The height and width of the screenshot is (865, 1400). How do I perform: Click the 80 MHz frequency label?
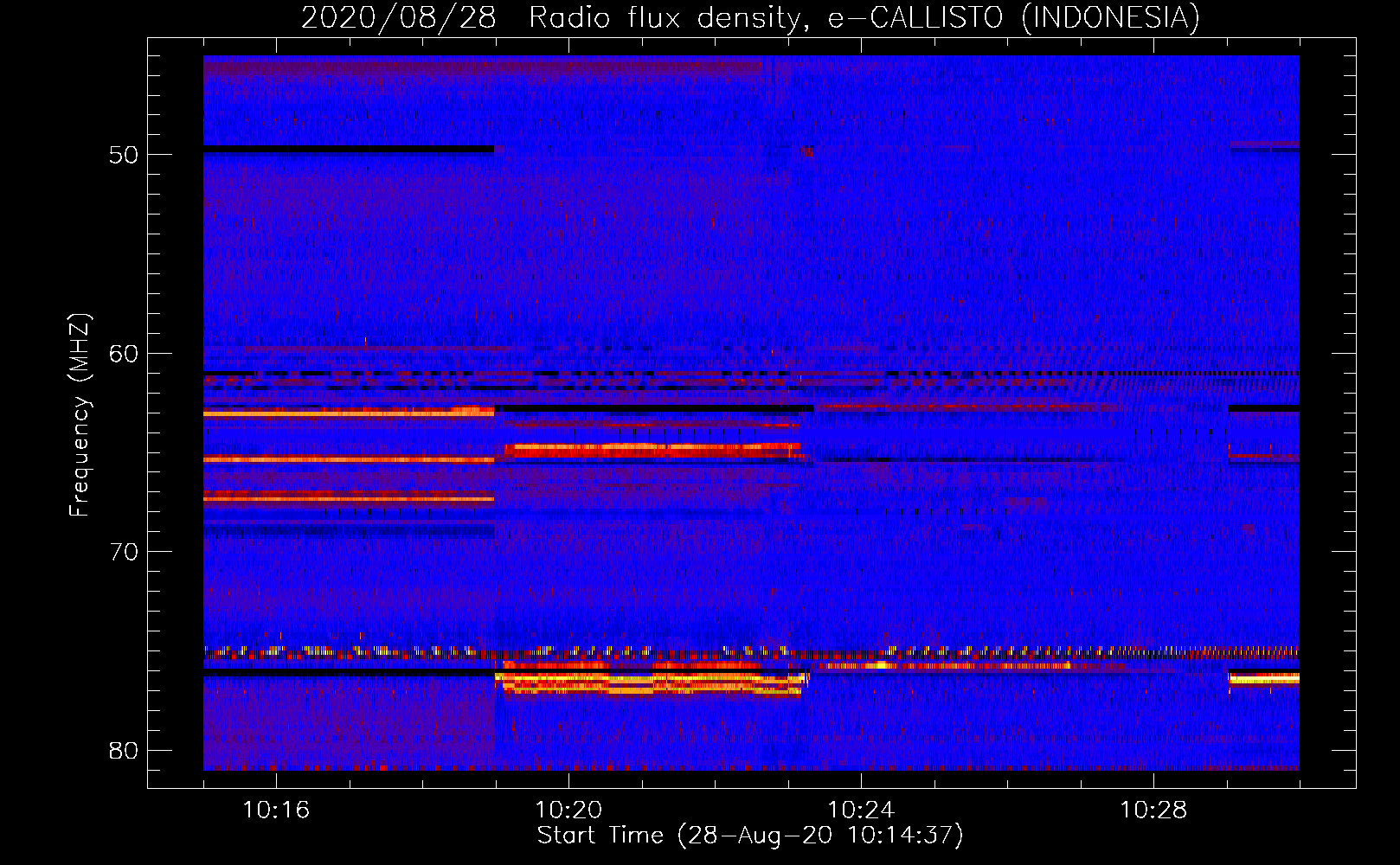[x=124, y=750]
